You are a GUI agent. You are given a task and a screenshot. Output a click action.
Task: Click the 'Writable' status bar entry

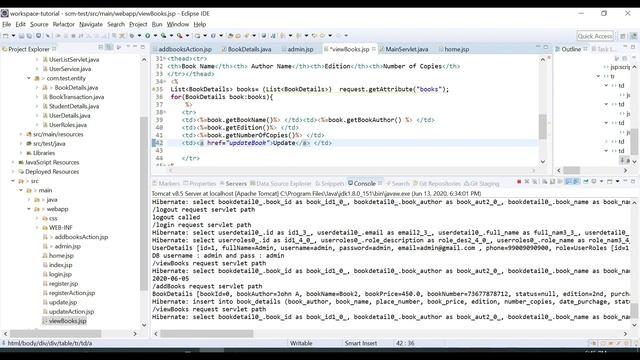tap(301, 343)
